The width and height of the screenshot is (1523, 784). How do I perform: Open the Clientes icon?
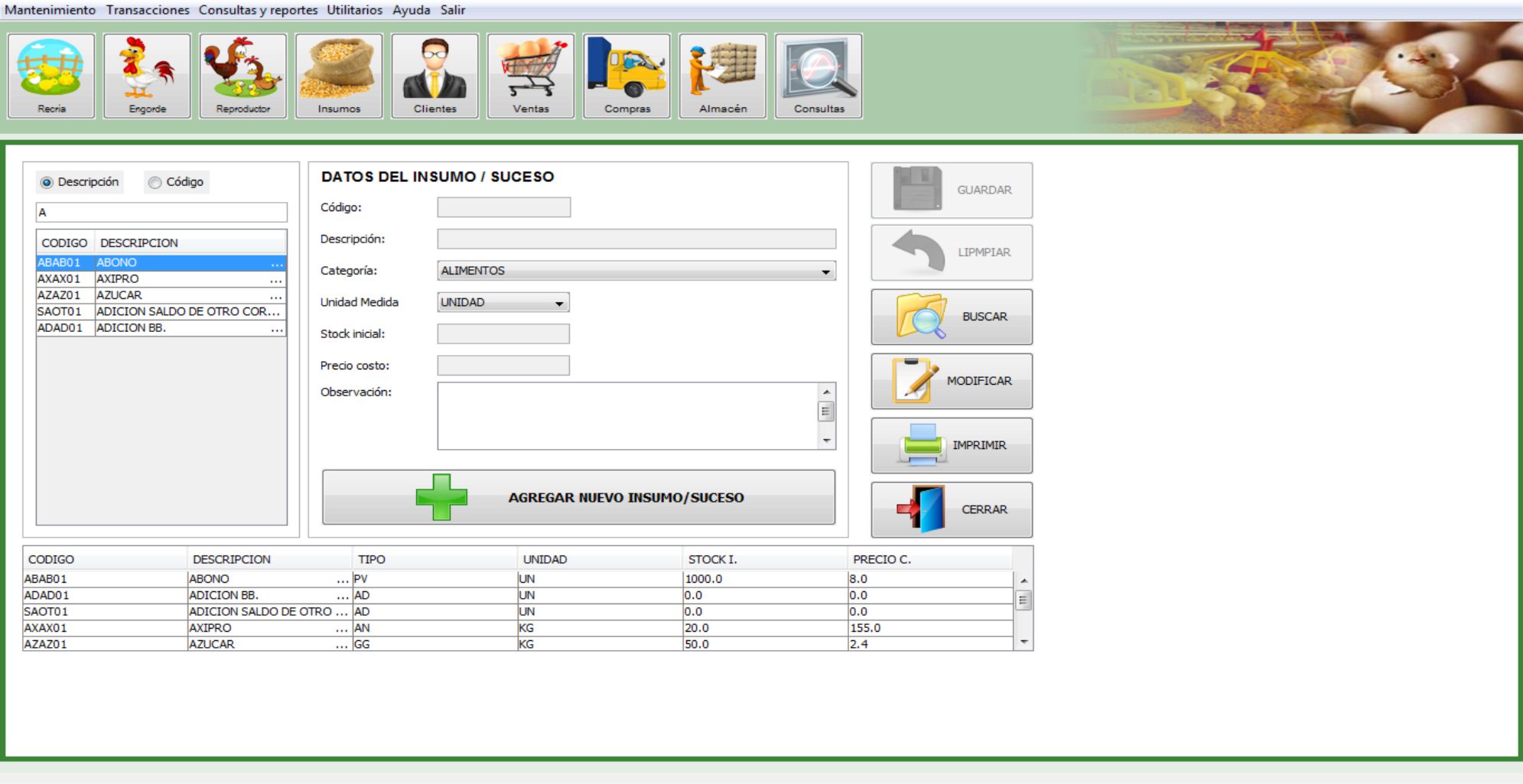tap(434, 76)
